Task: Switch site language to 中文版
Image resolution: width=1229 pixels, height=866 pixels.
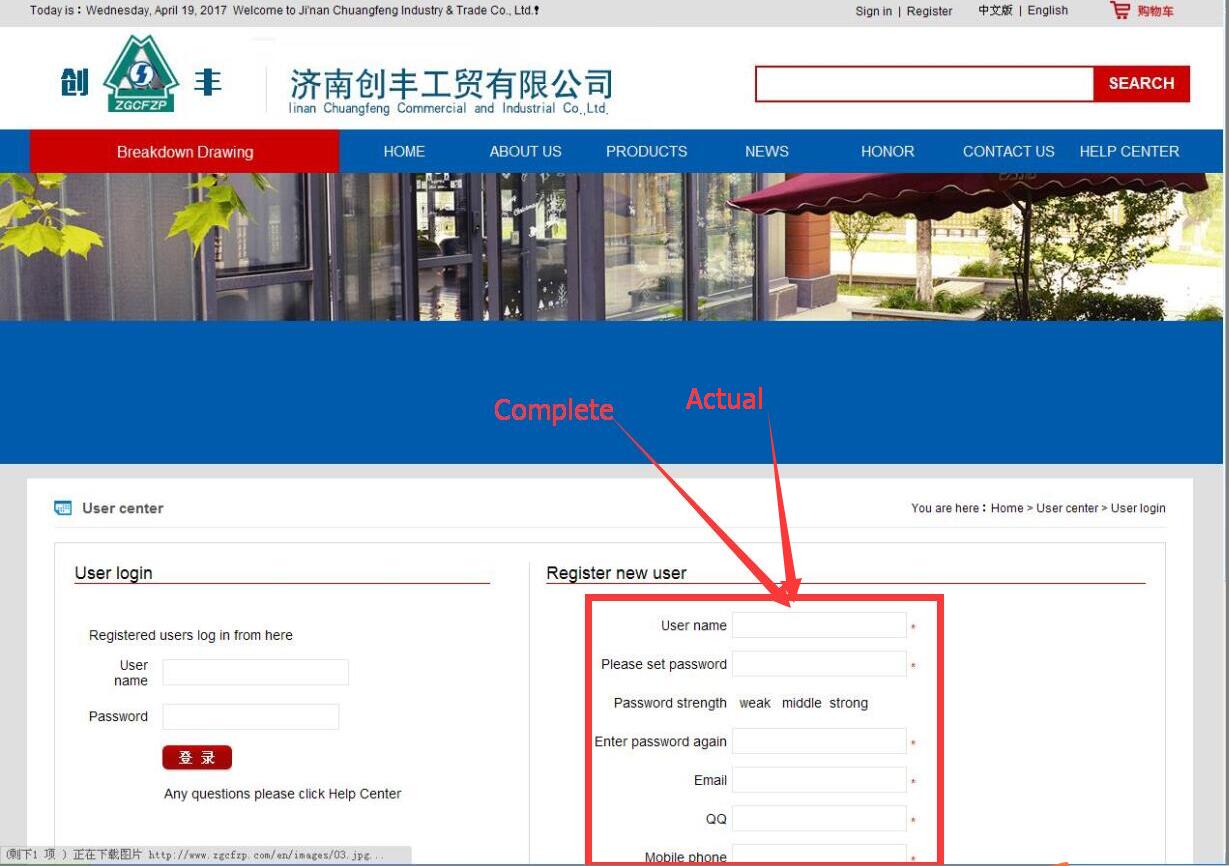Action: tap(995, 11)
